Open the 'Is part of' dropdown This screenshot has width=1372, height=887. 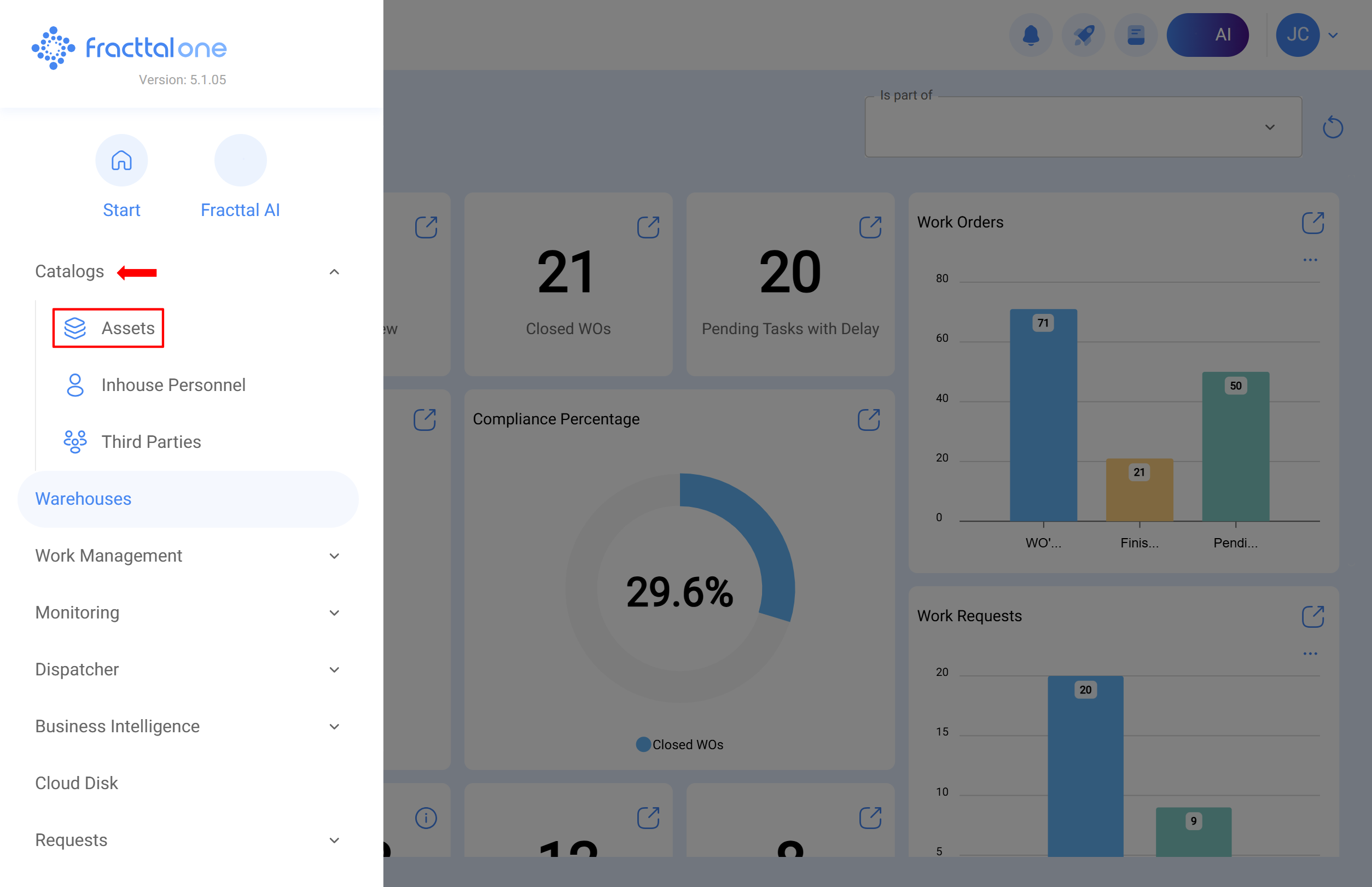pyautogui.click(x=1083, y=127)
